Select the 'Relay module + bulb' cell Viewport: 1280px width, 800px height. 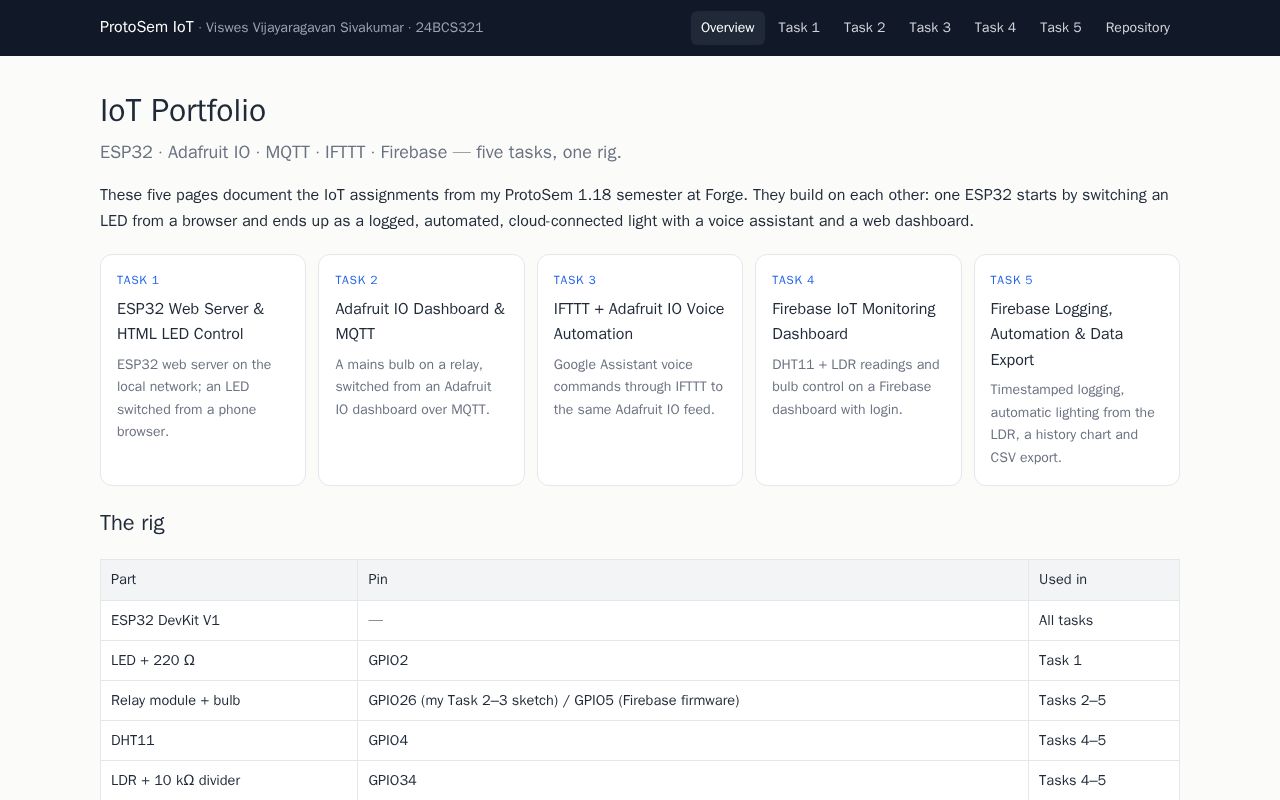click(229, 700)
